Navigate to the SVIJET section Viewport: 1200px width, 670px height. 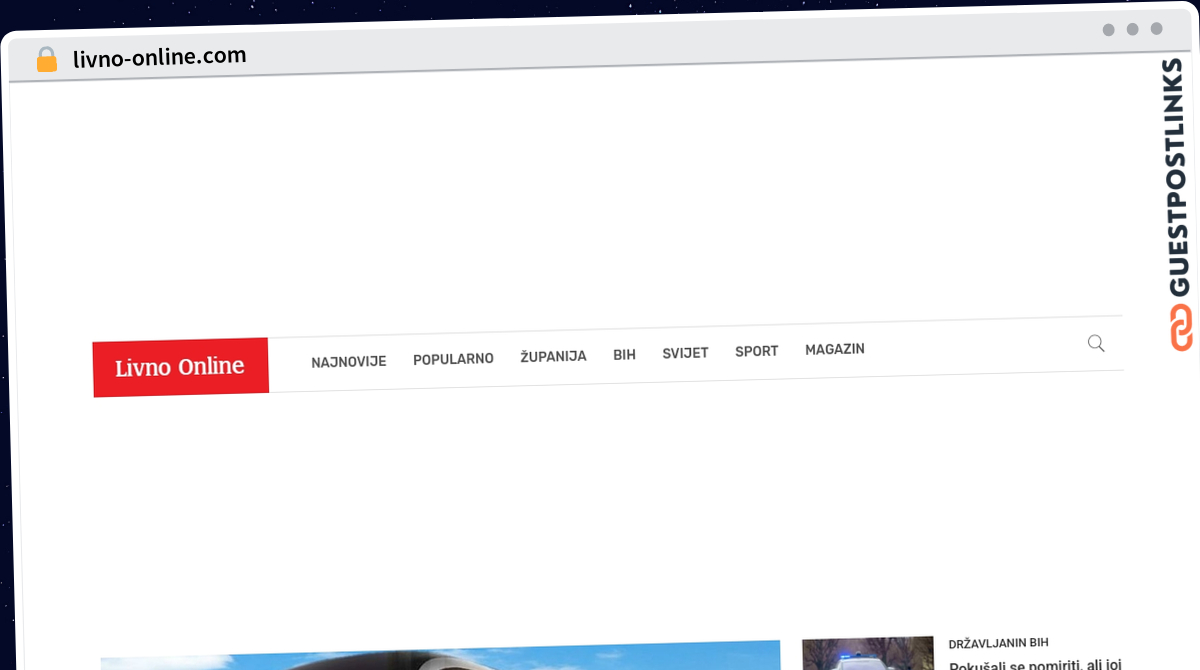tap(685, 353)
